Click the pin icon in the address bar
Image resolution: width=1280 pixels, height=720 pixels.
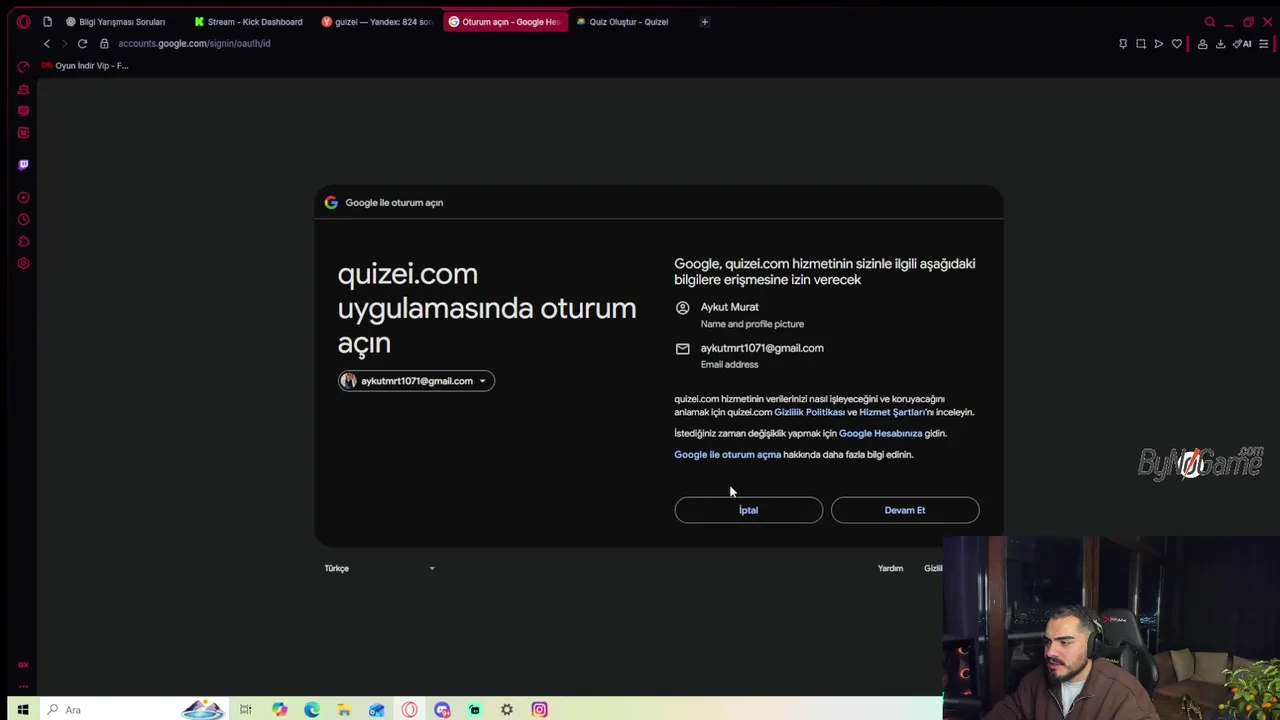1123,44
